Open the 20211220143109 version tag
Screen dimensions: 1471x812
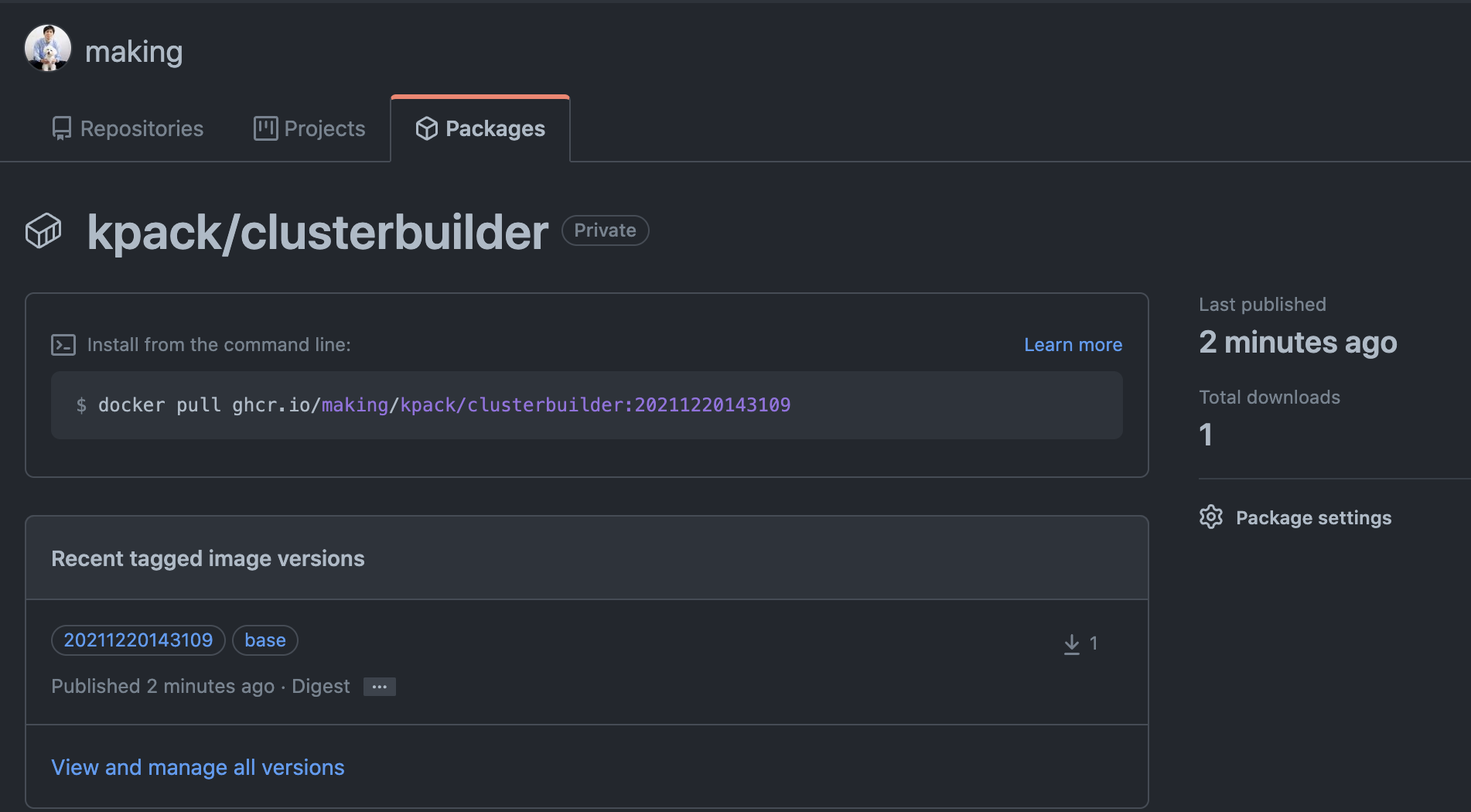click(138, 640)
